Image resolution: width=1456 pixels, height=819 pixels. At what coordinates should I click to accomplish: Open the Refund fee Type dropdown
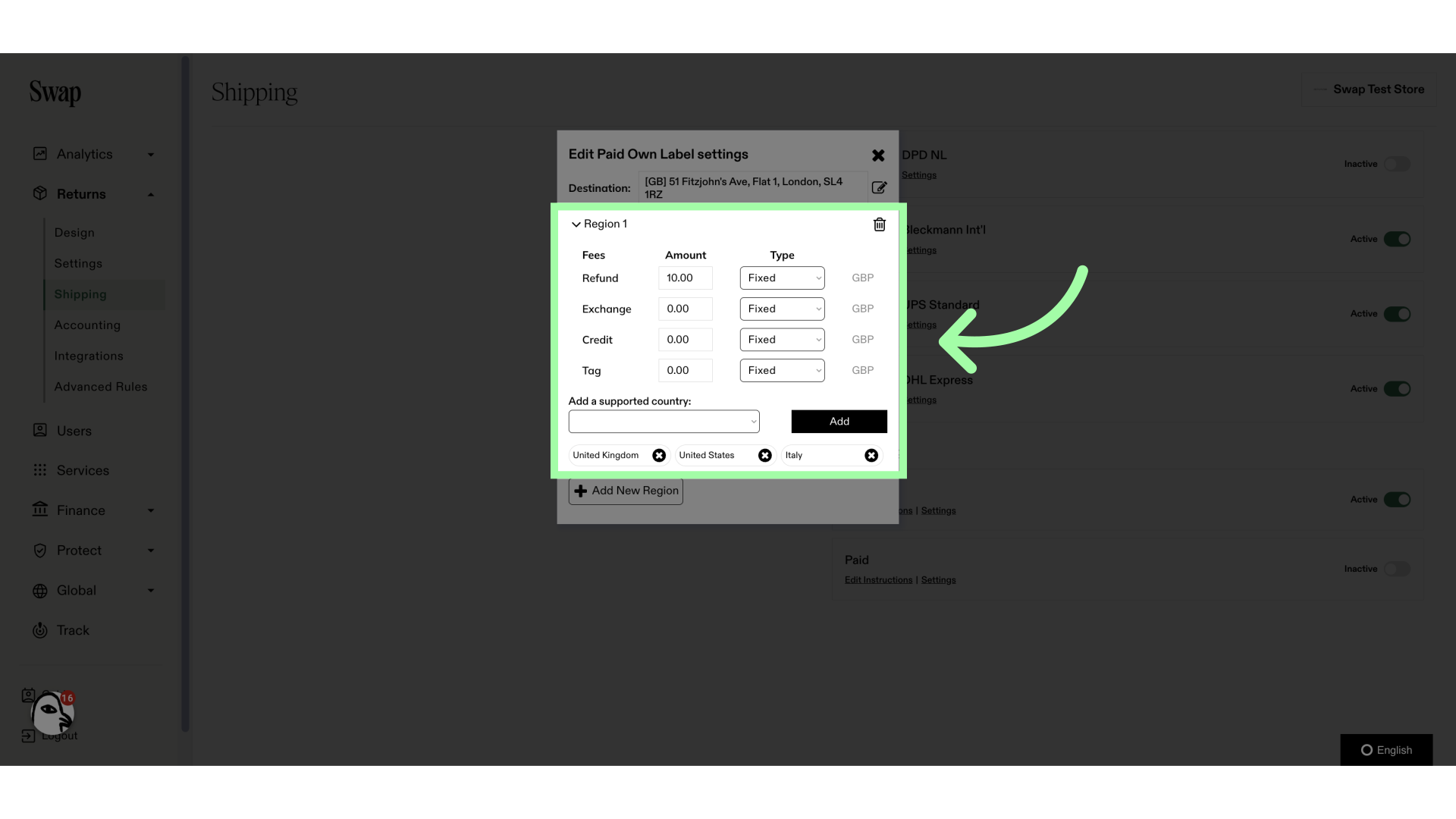pyautogui.click(x=782, y=278)
